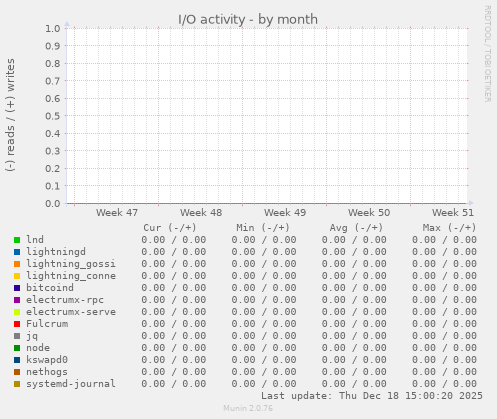Viewport: 497px width, 419px height.
Task: Select the 'lnd' legend label
Action: click(x=35, y=240)
